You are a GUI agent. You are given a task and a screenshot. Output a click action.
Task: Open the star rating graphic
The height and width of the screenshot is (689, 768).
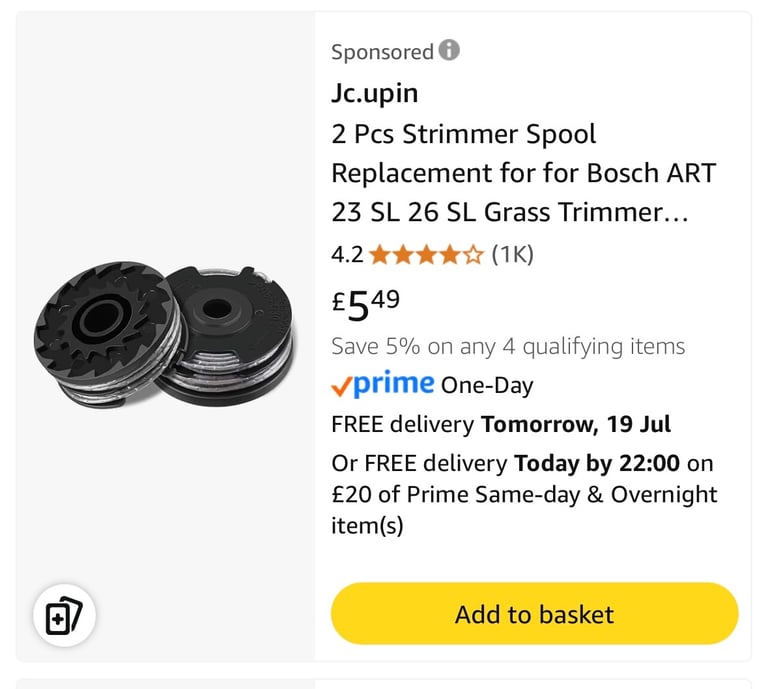click(426, 255)
